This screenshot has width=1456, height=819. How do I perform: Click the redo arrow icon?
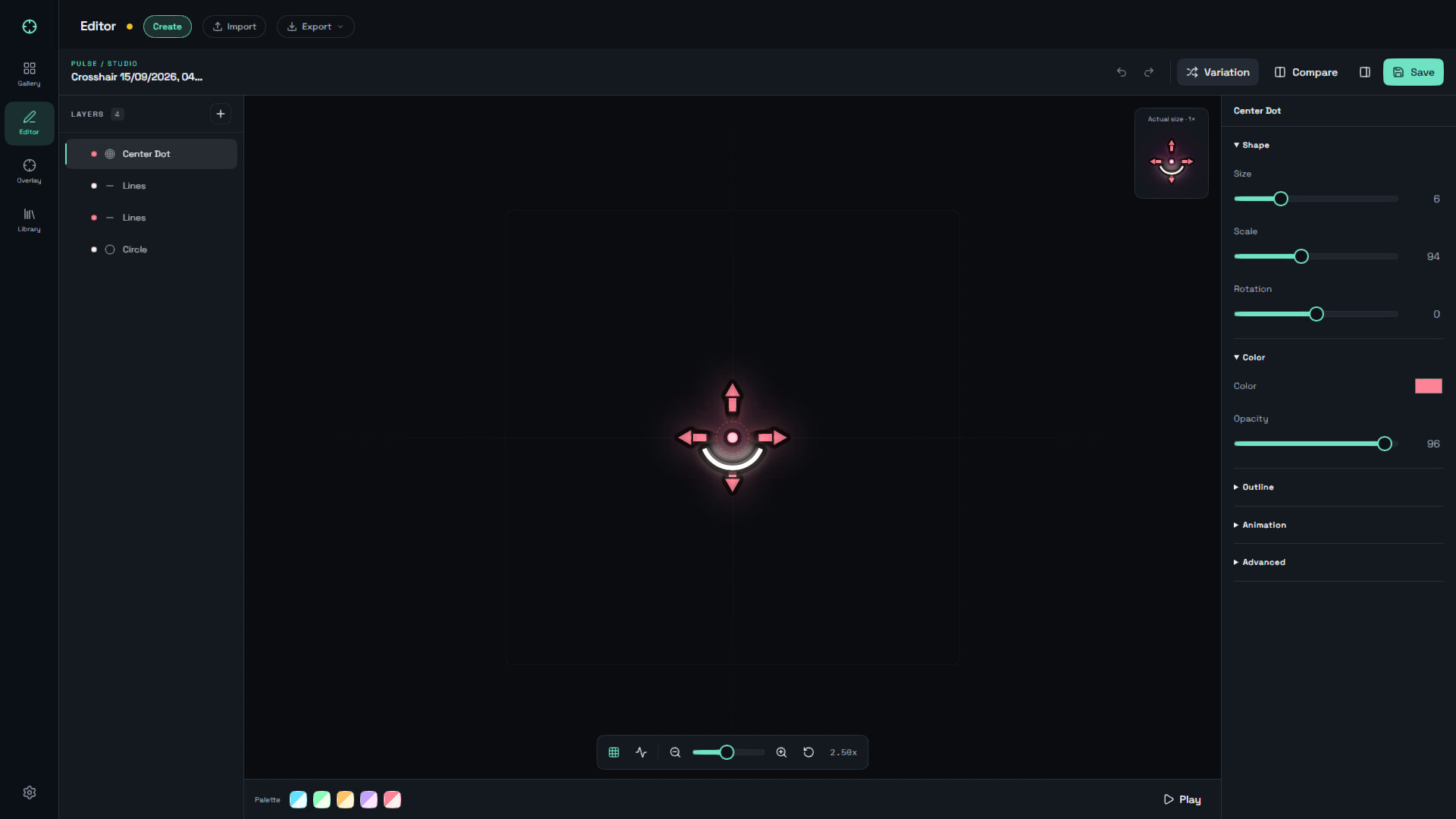[x=1149, y=72]
